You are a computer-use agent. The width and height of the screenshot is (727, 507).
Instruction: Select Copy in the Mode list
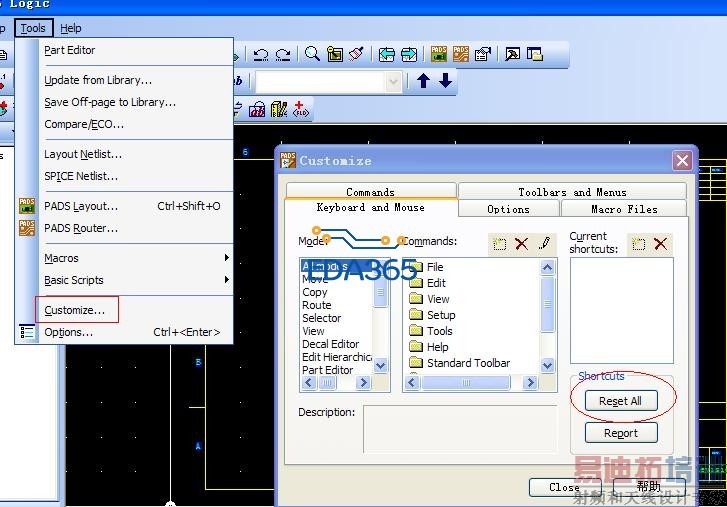click(x=315, y=292)
